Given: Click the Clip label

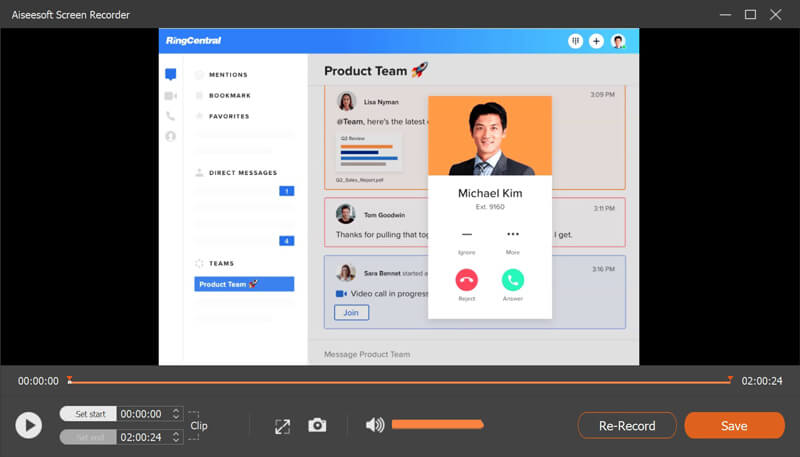Looking at the screenshot, I should [x=199, y=425].
